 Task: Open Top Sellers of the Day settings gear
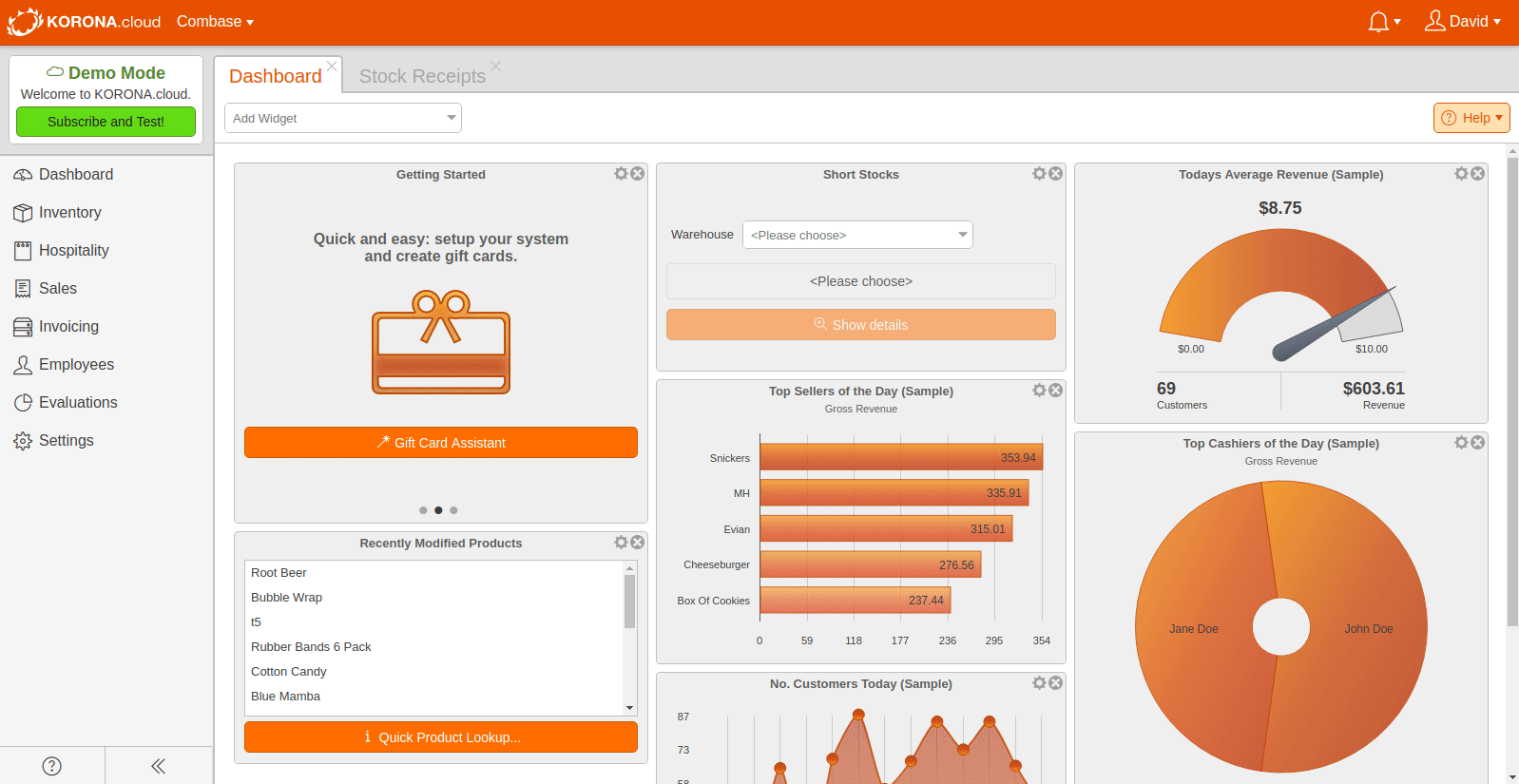[1039, 391]
